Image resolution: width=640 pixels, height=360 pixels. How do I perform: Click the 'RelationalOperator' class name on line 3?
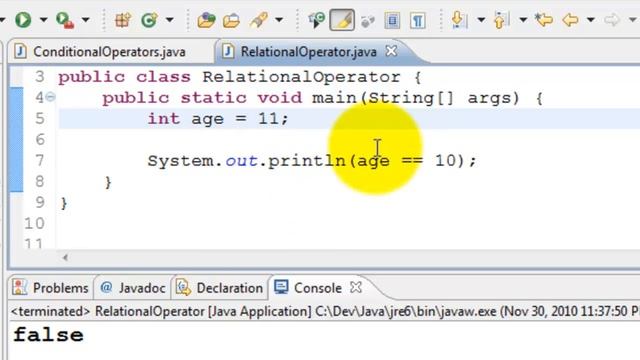pyautogui.click(x=301, y=77)
